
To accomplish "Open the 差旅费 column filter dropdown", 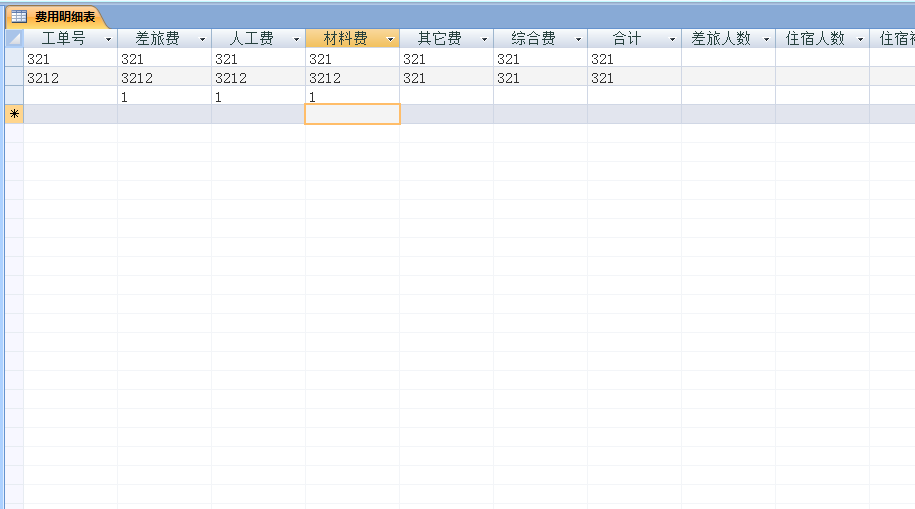I will [x=202, y=40].
